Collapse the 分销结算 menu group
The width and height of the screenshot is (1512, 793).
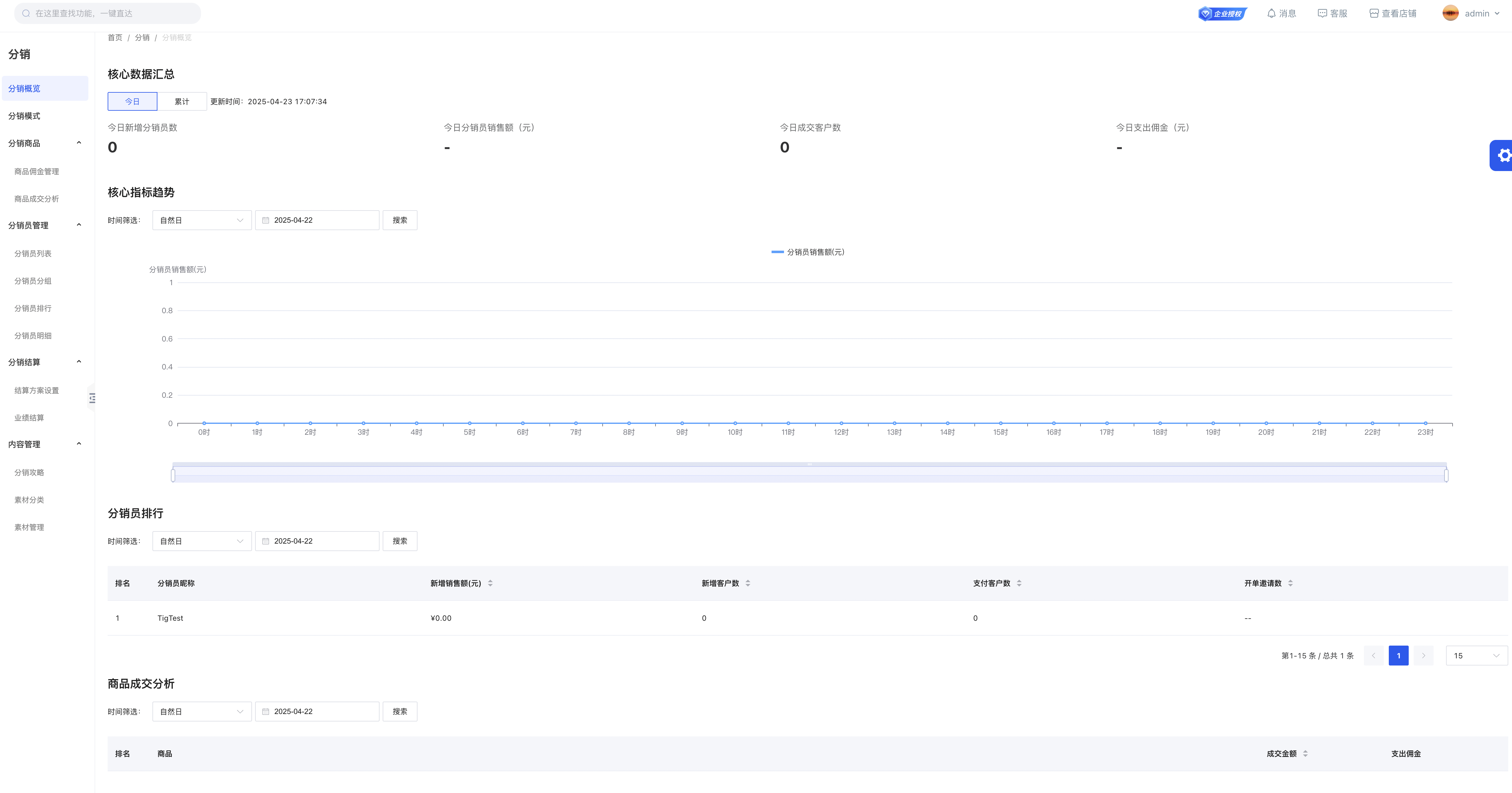pos(79,362)
